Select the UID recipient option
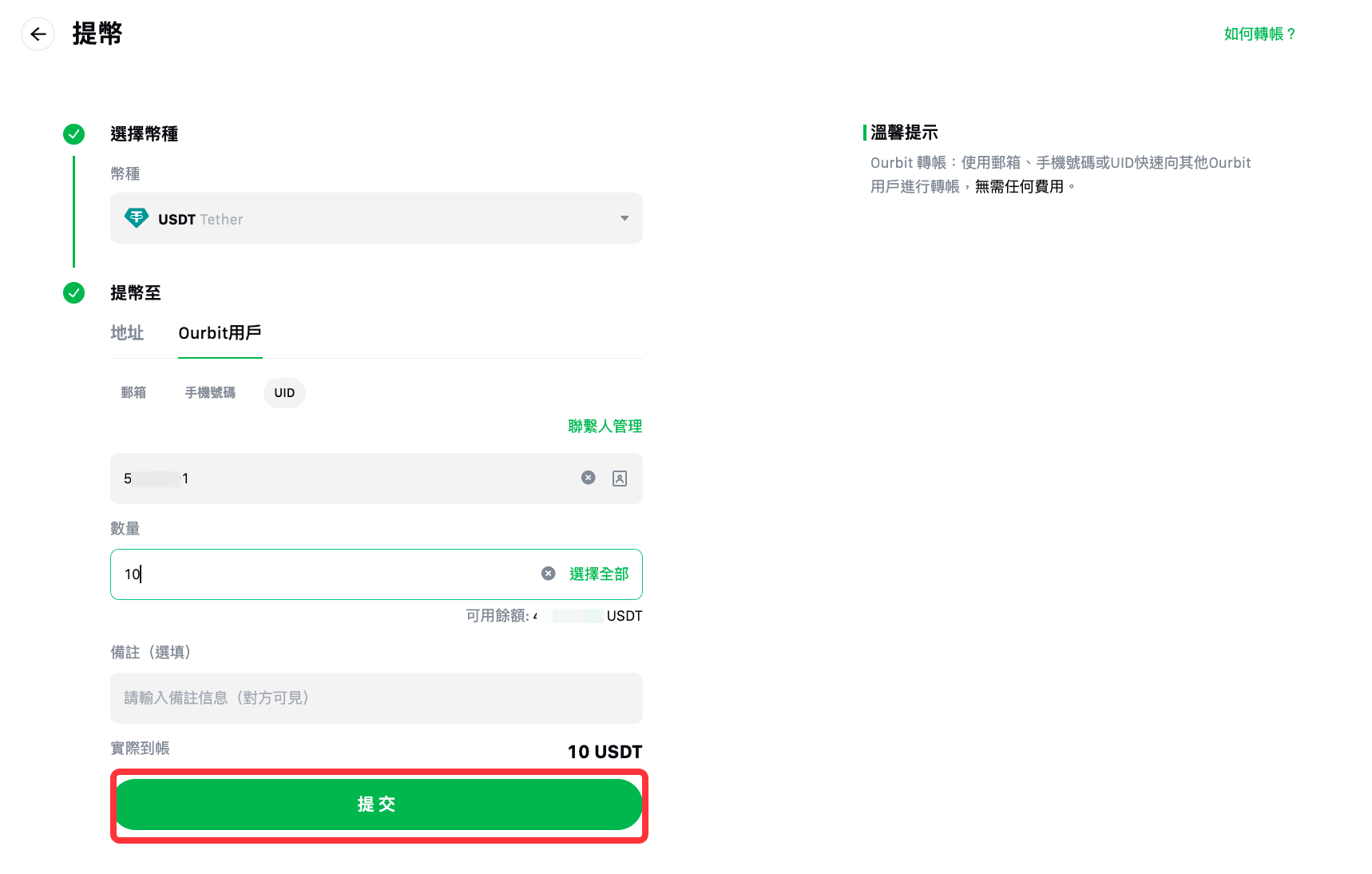This screenshot has width=1372, height=874. point(284,393)
